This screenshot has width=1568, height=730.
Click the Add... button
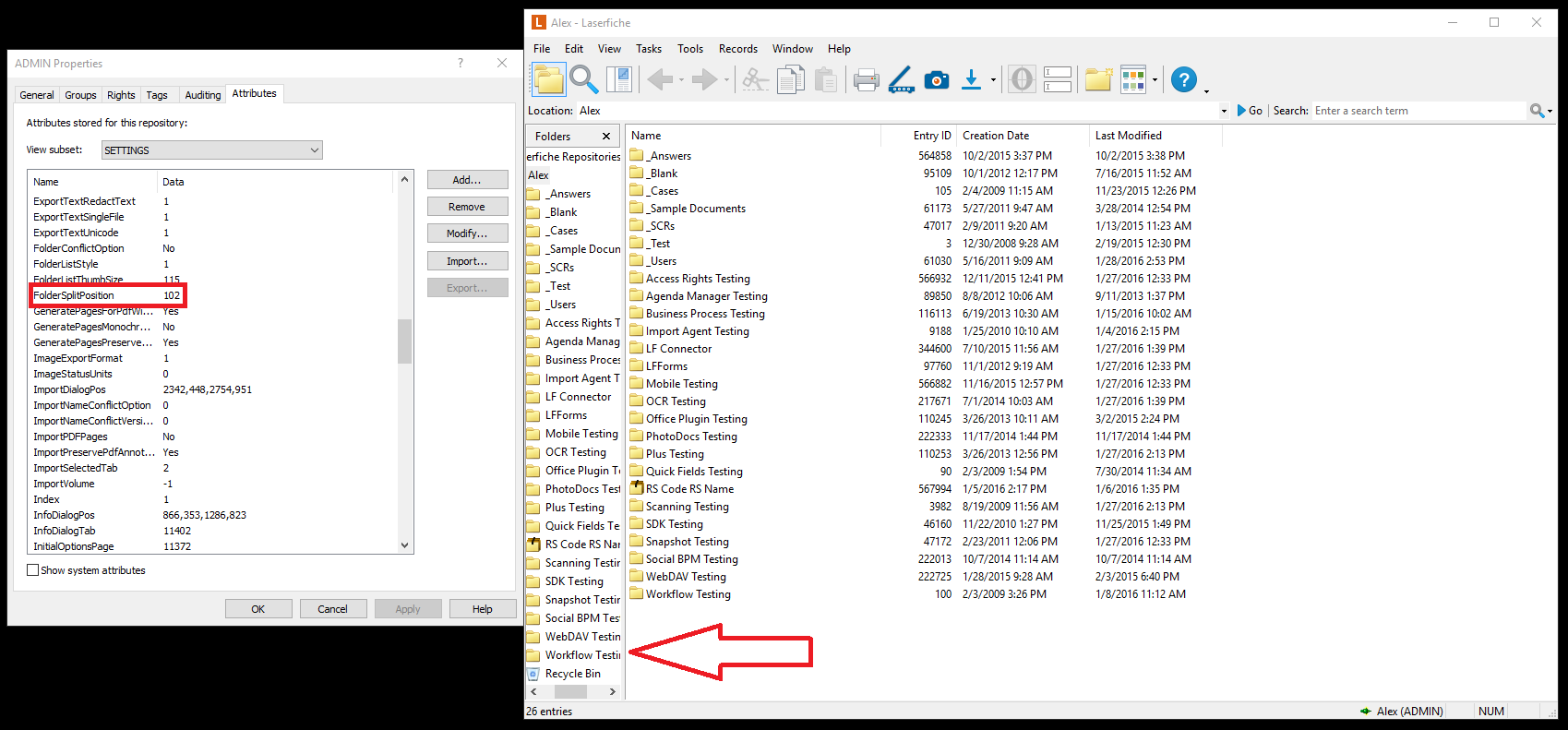(467, 180)
